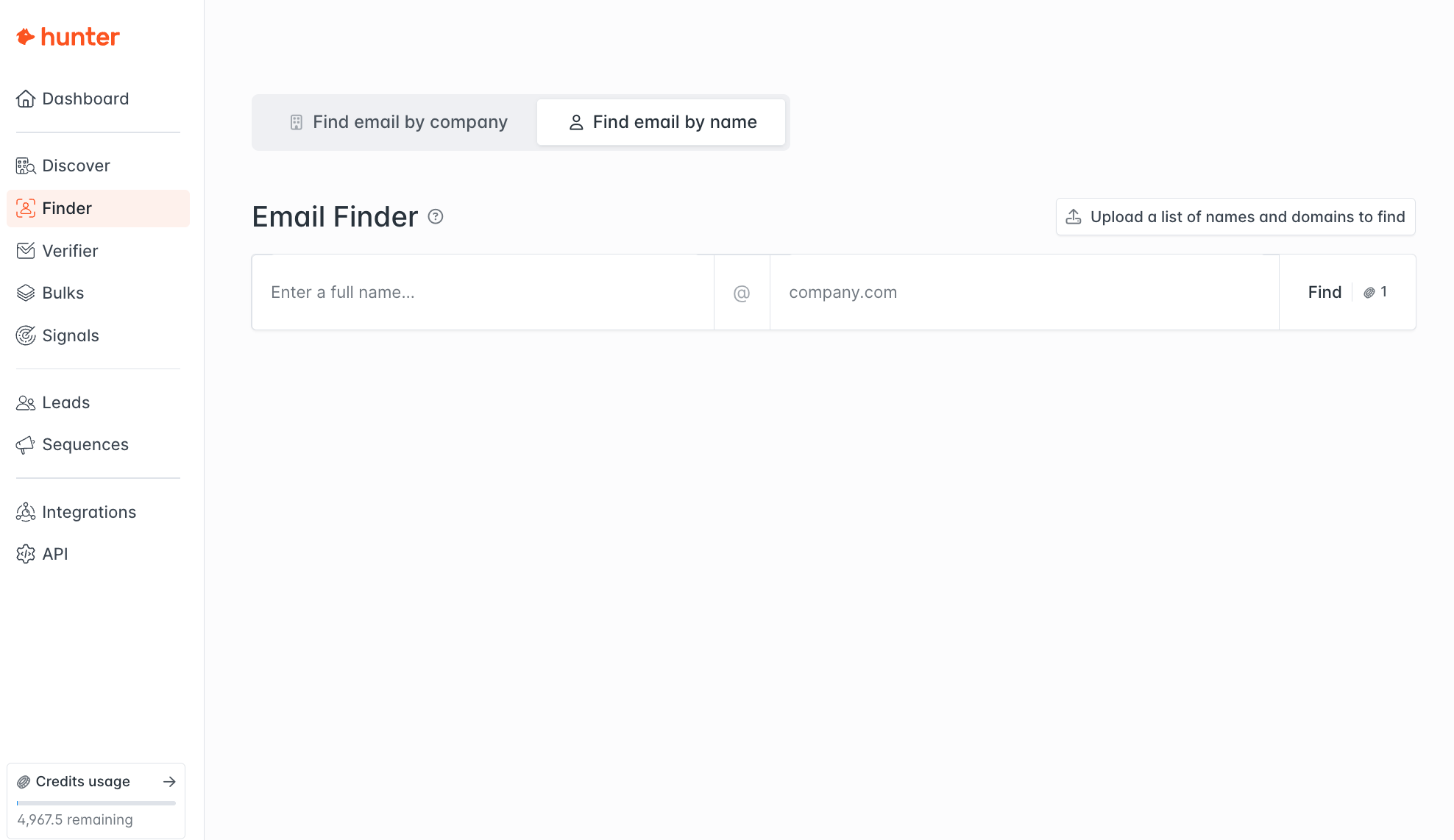
Task: Focus the full name input field
Action: tap(483, 292)
